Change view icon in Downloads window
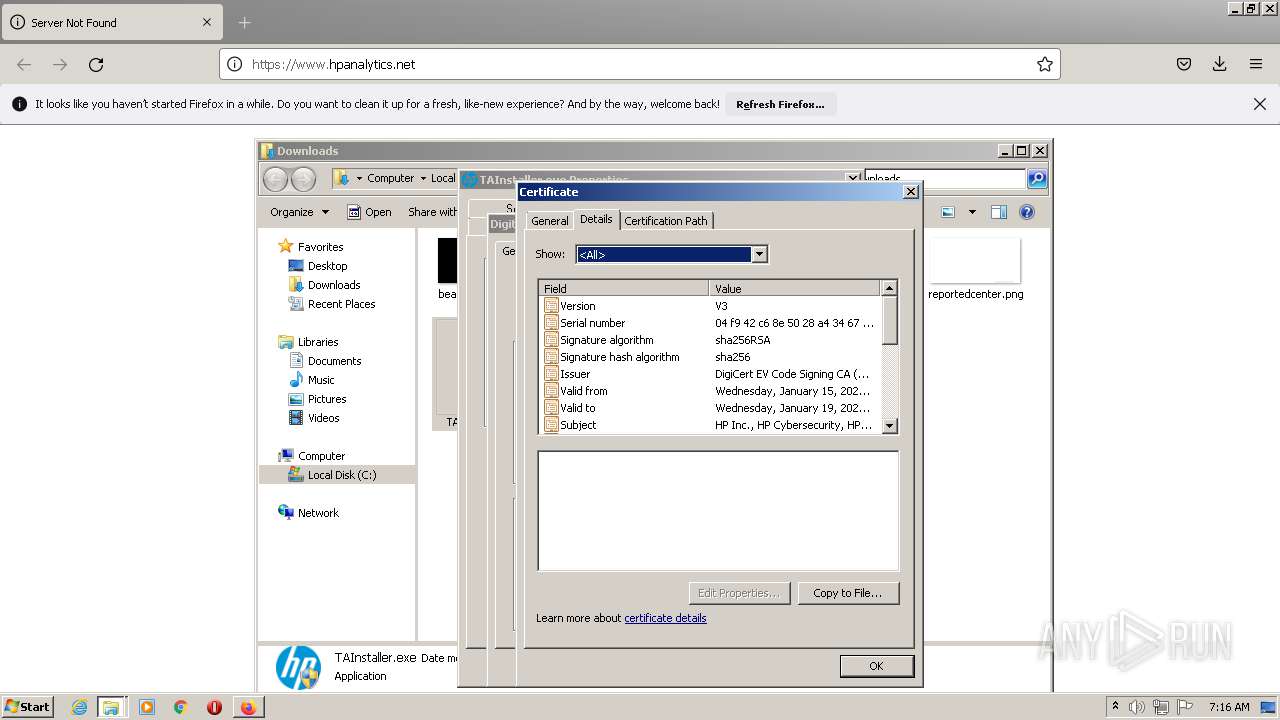Screen dimensions: 1280x720 pyautogui.click(x=948, y=212)
